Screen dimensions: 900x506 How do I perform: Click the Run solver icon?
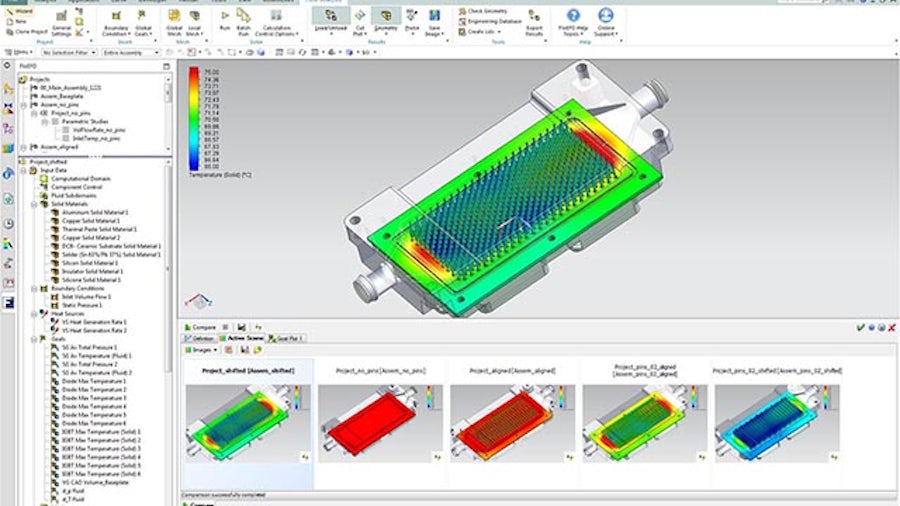click(224, 18)
